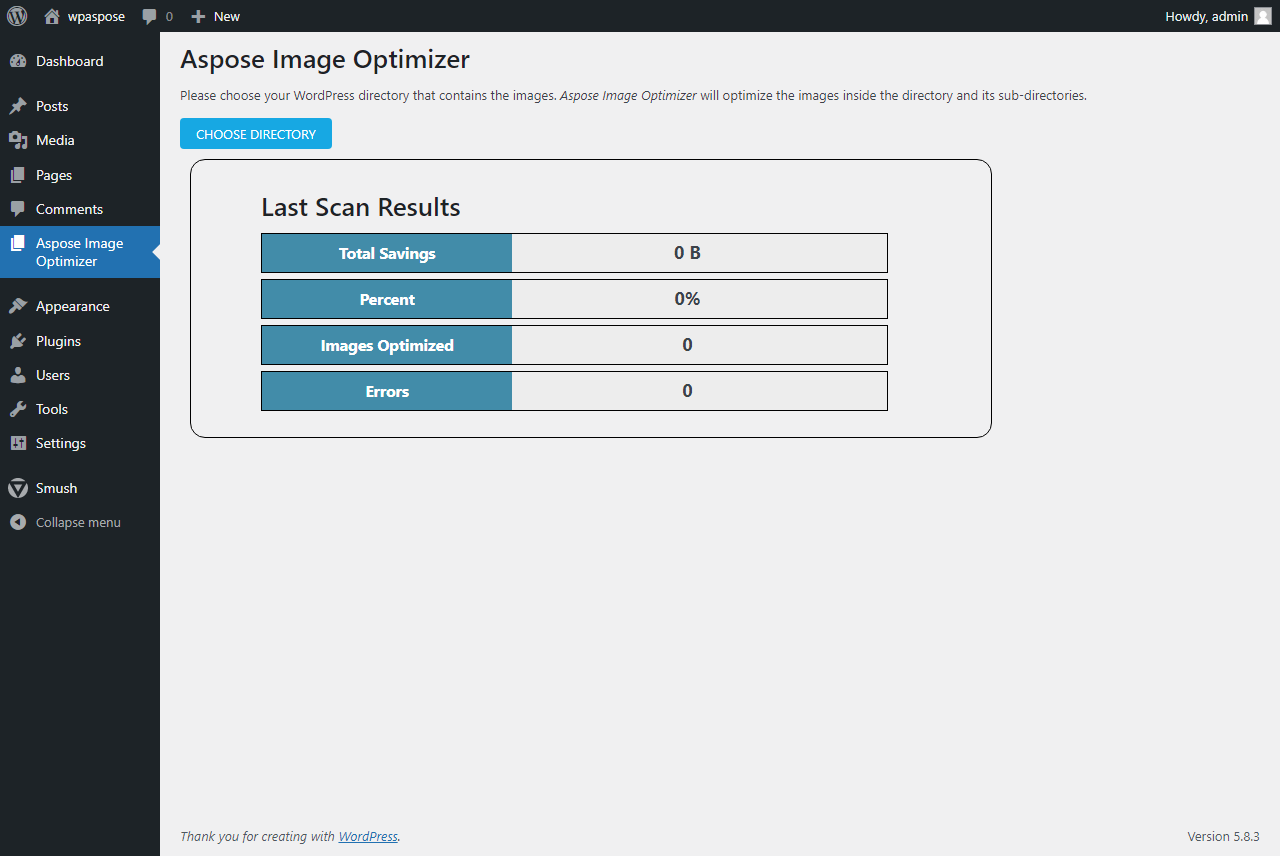Click the Appearance paintbrush icon
The height and width of the screenshot is (856, 1280).
coord(18,306)
